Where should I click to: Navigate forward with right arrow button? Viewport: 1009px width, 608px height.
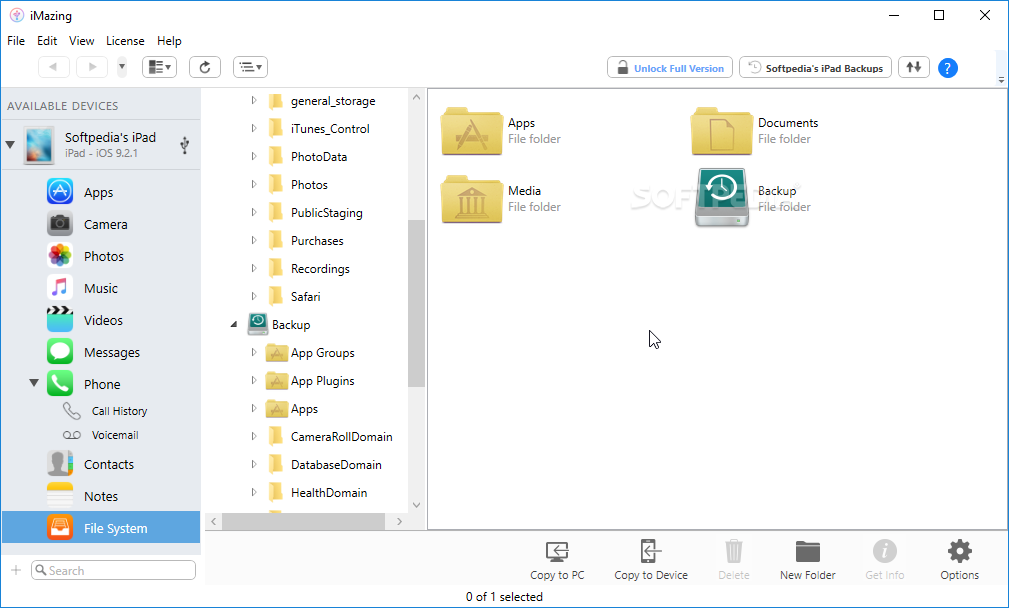92,67
